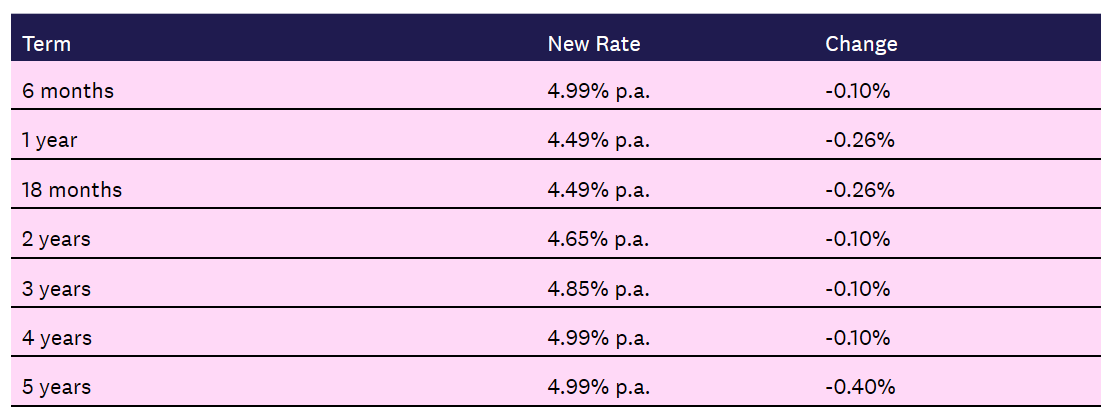Screen dimensions: 1110x410
Task: Select the 5 years term cell
Action: coord(56,387)
